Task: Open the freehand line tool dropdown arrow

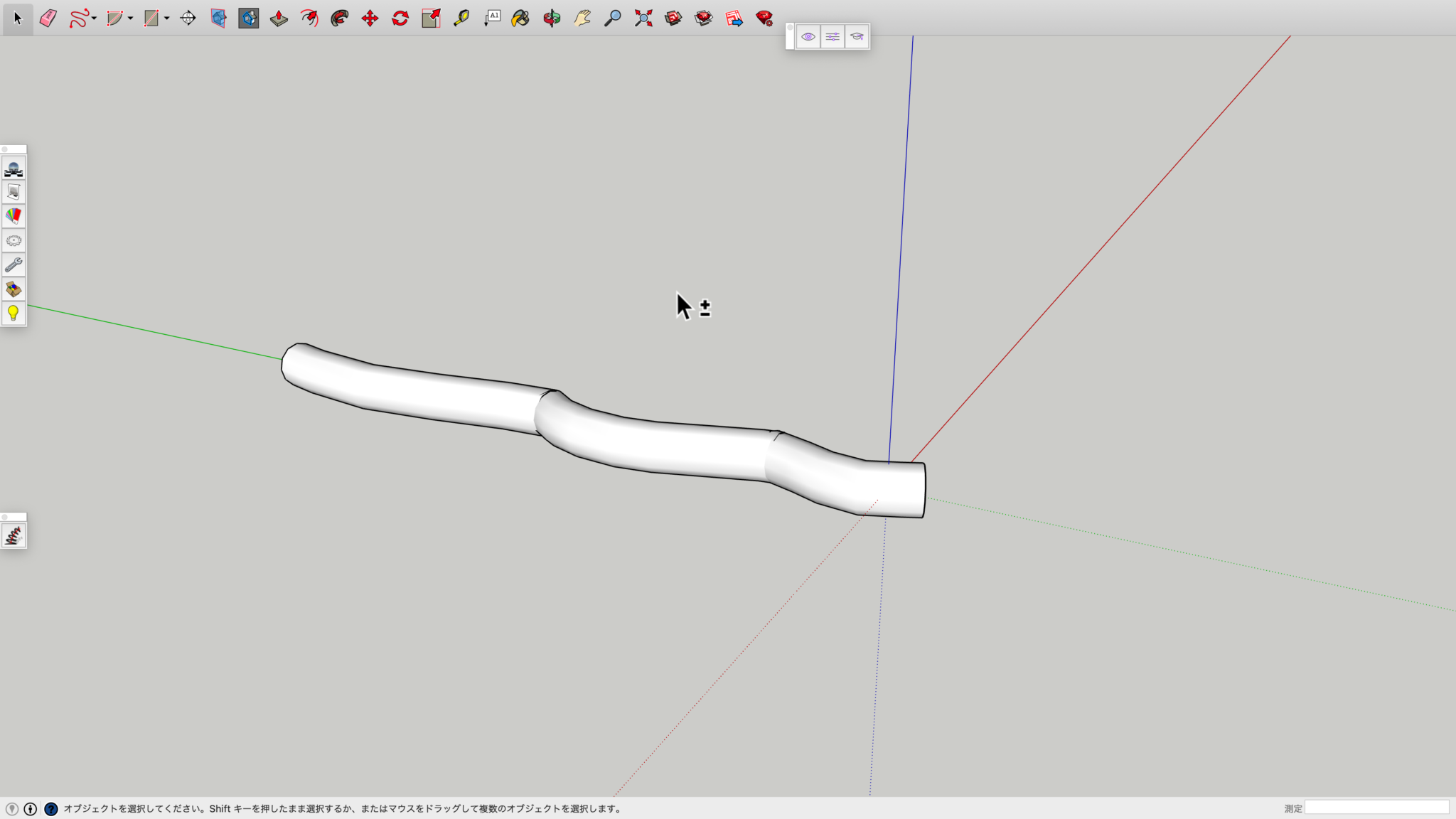Action: point(94,18)
